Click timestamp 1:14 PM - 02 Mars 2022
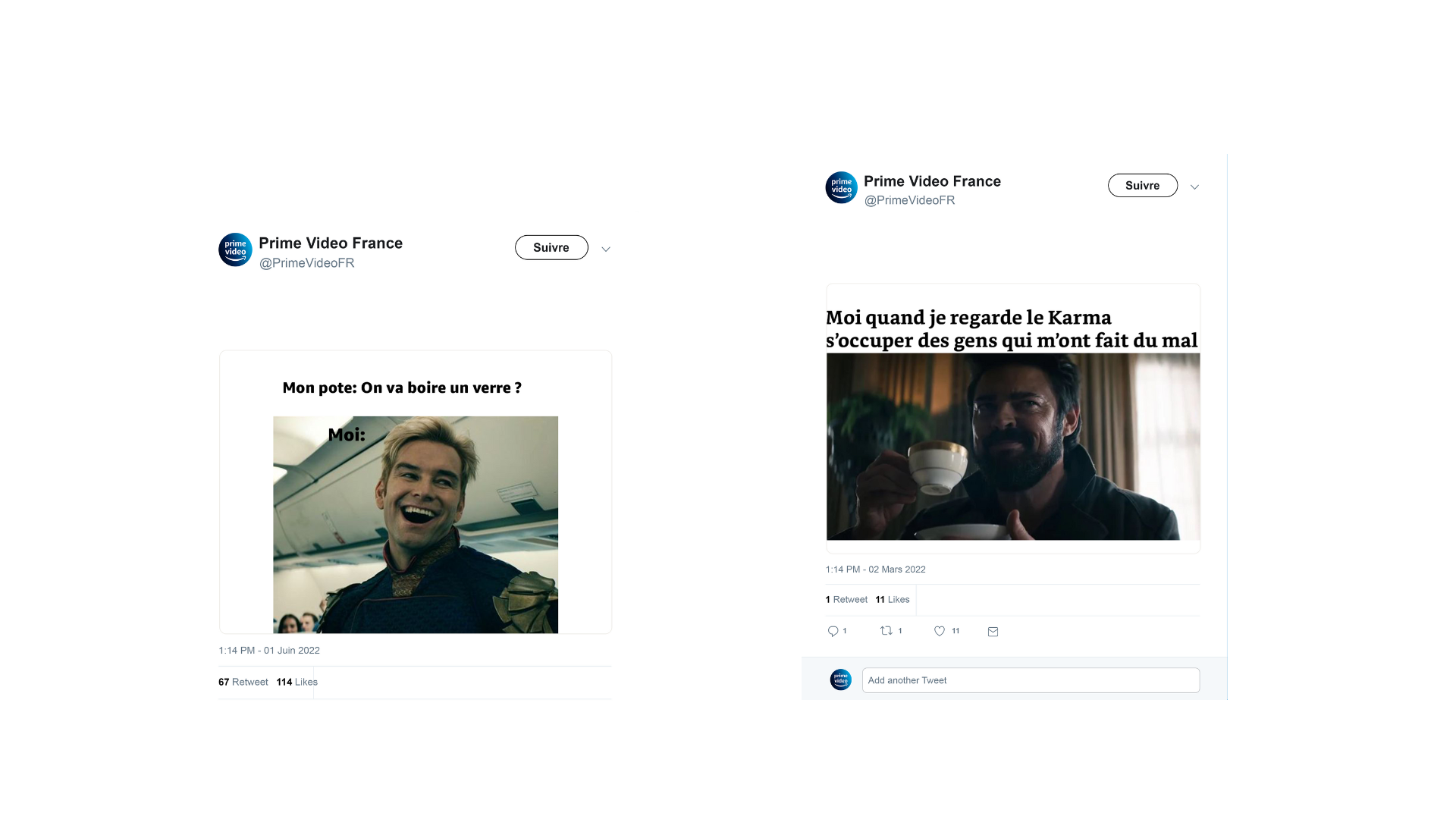 tap(875, 570)
